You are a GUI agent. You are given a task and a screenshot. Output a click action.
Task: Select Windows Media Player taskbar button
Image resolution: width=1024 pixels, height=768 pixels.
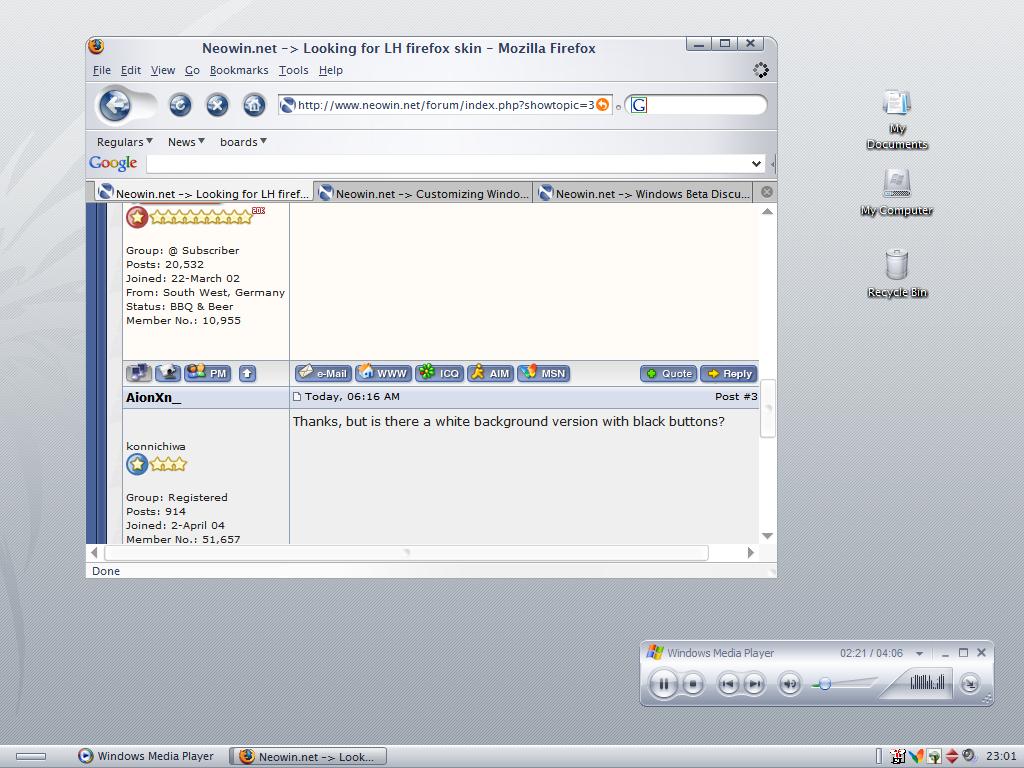coord(146,756)
